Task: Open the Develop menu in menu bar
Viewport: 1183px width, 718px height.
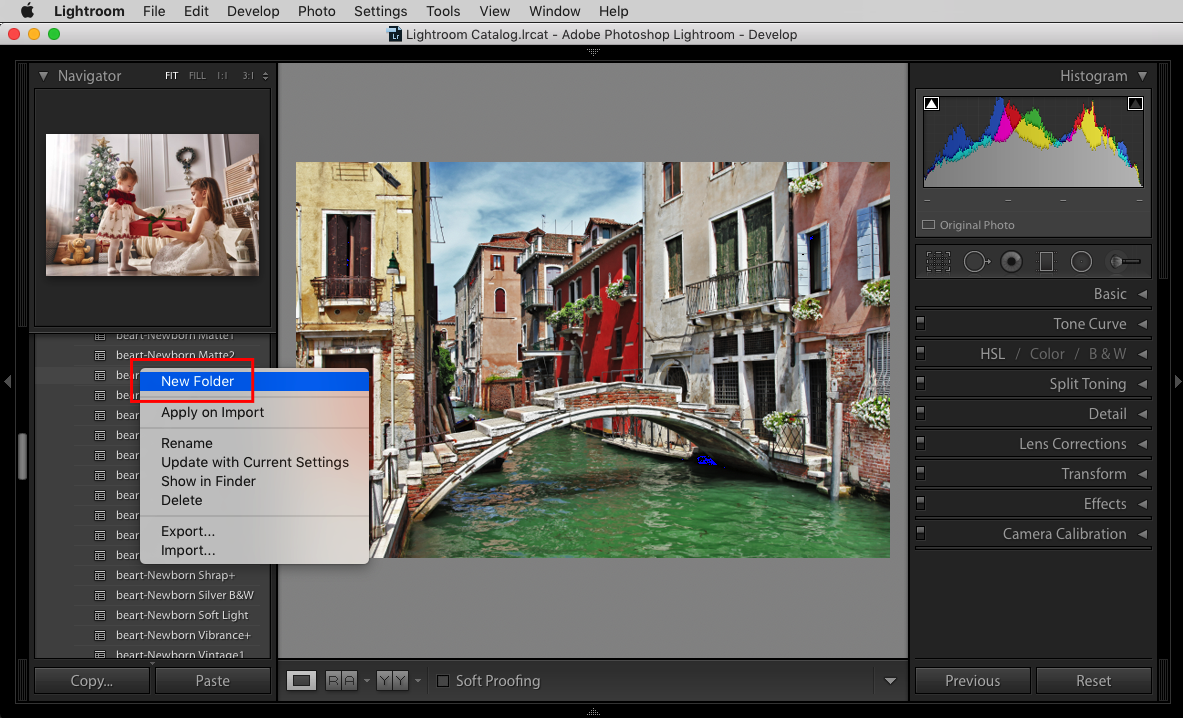Action: [x=253, y=11]
